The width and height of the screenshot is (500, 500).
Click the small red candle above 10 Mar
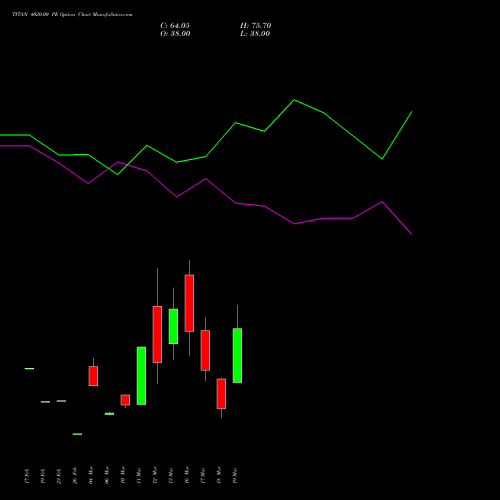[x=125, y=400]
